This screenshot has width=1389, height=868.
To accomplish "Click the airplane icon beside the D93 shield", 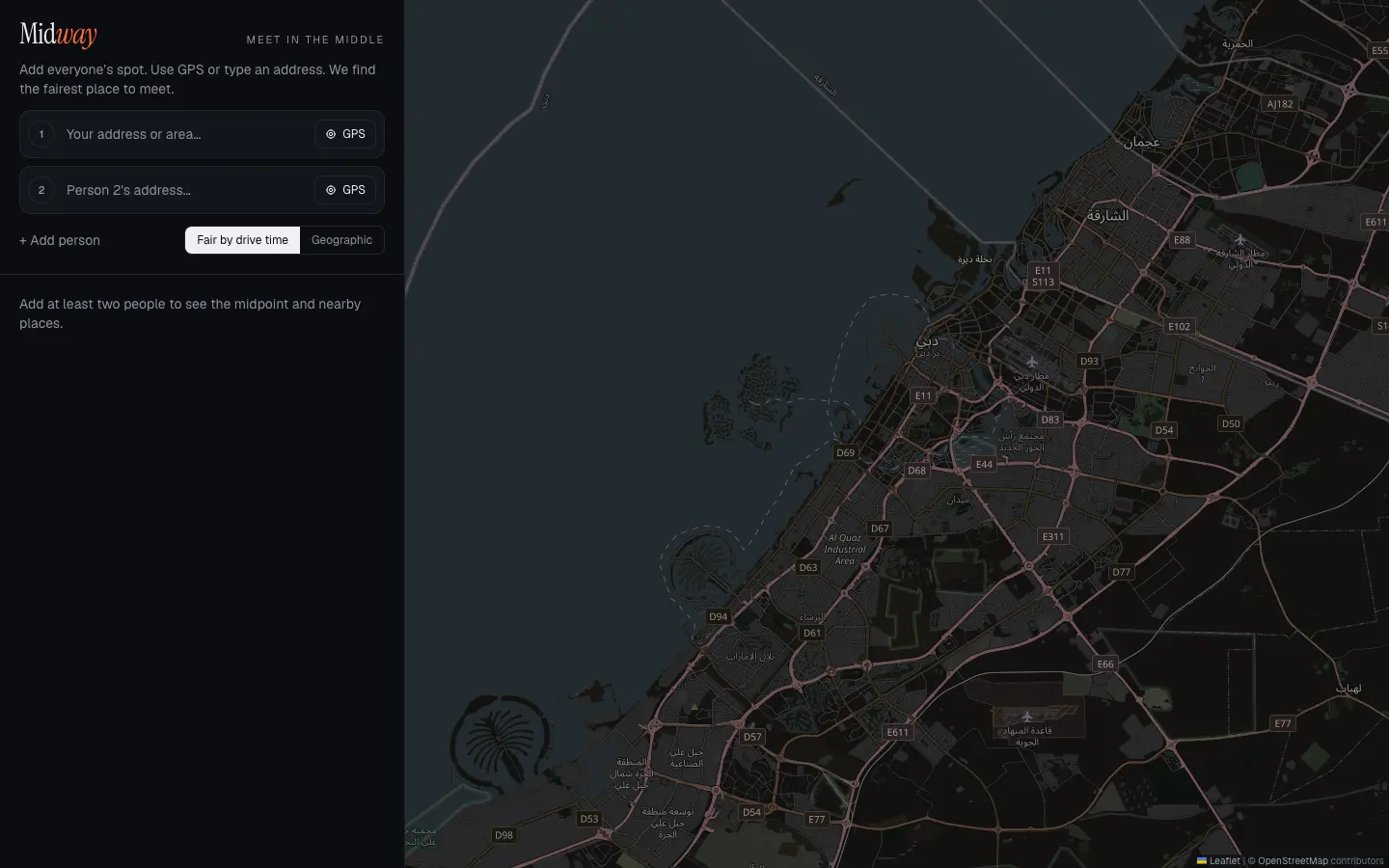I will 1031,362.
